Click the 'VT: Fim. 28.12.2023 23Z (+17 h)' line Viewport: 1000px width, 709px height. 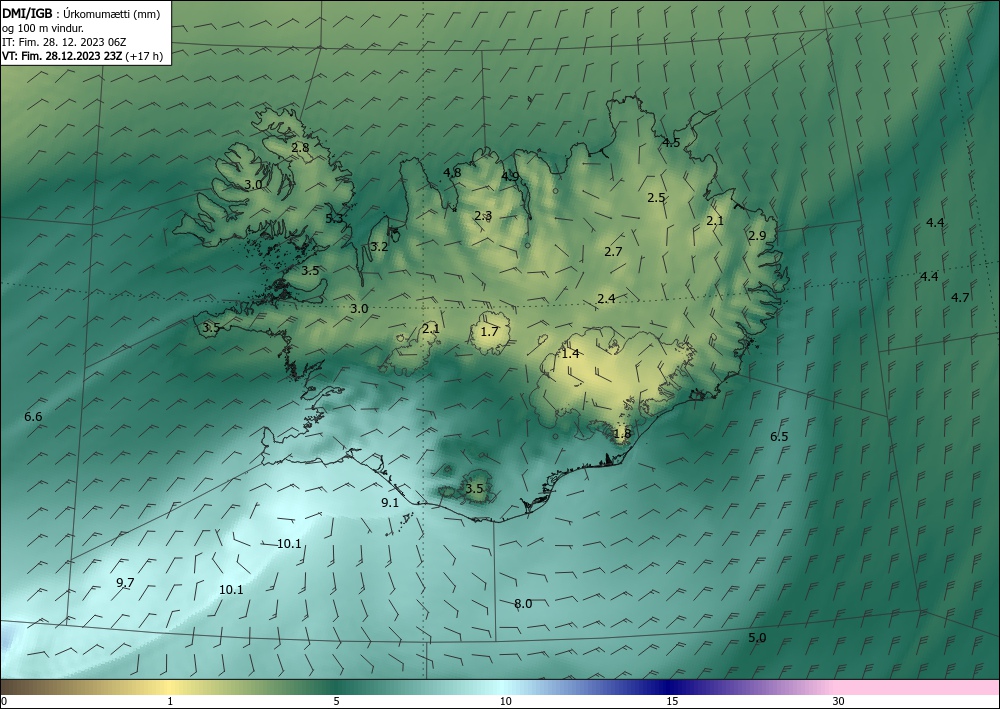(x=83, y=56)
